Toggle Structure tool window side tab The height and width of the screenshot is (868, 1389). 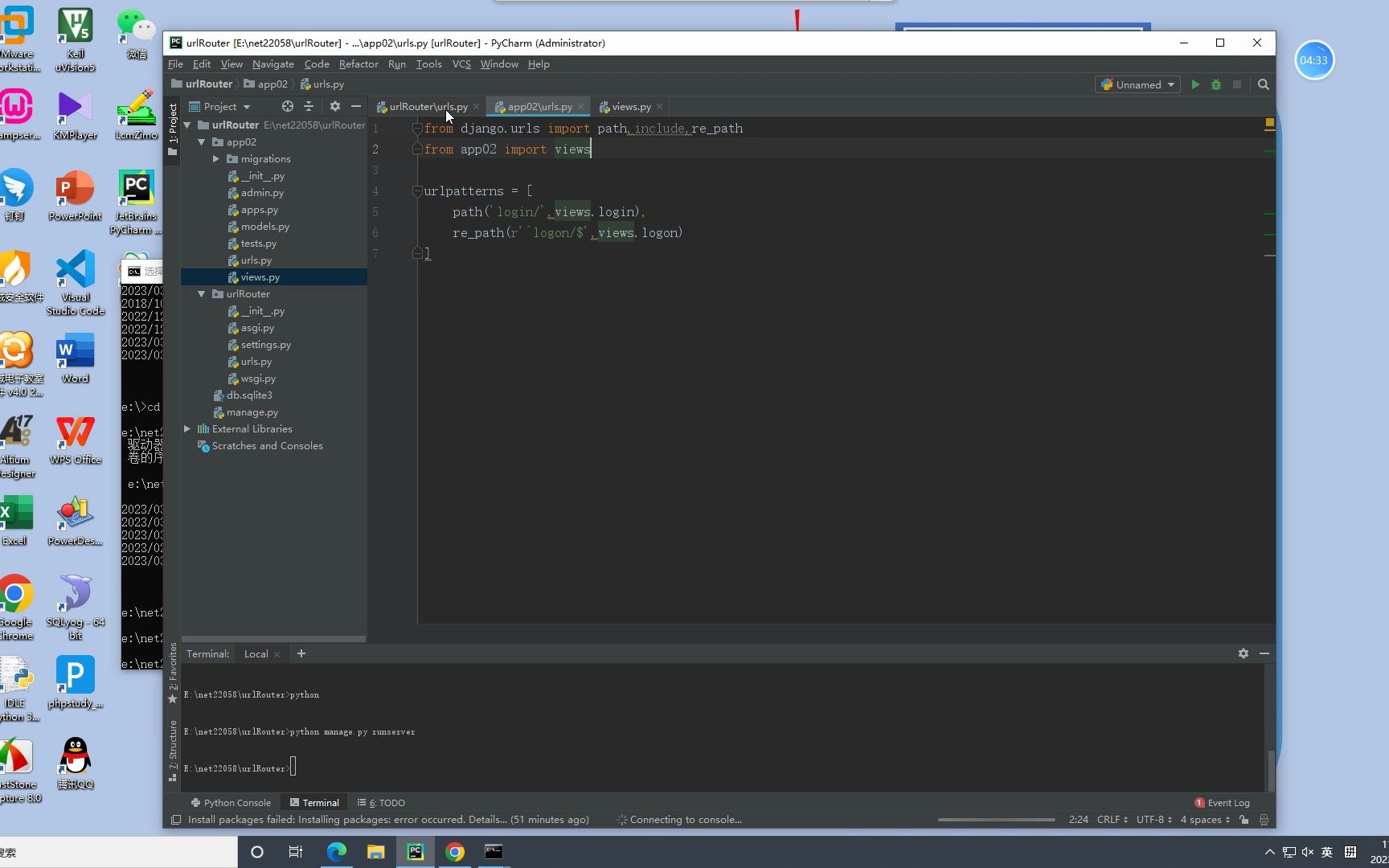pos(172,751)
